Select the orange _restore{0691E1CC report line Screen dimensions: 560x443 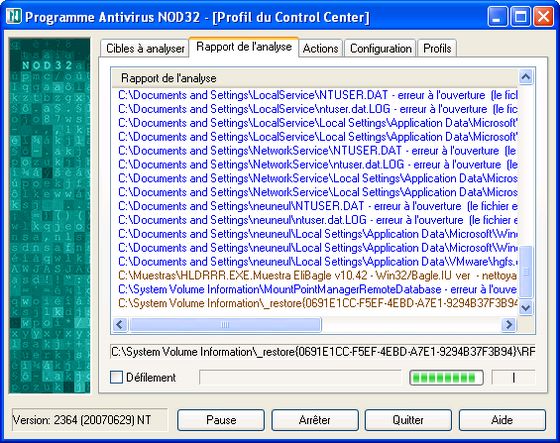click(x=318, y=303)
